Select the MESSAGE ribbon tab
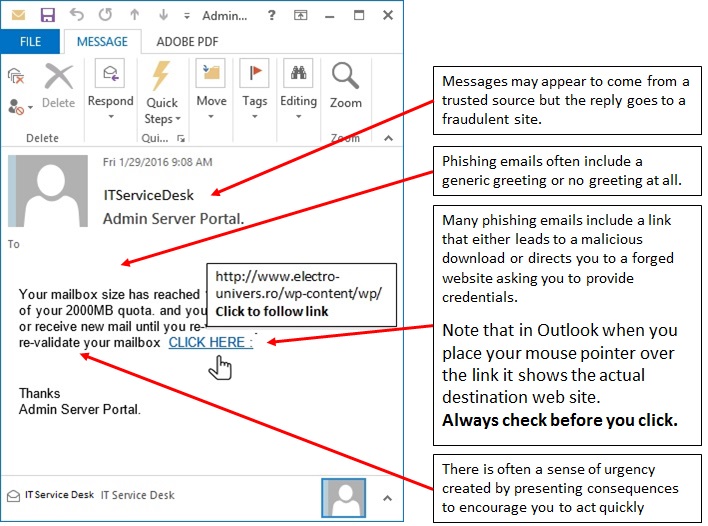This screenshot has width=708, height=526. (x=102, y=42)
